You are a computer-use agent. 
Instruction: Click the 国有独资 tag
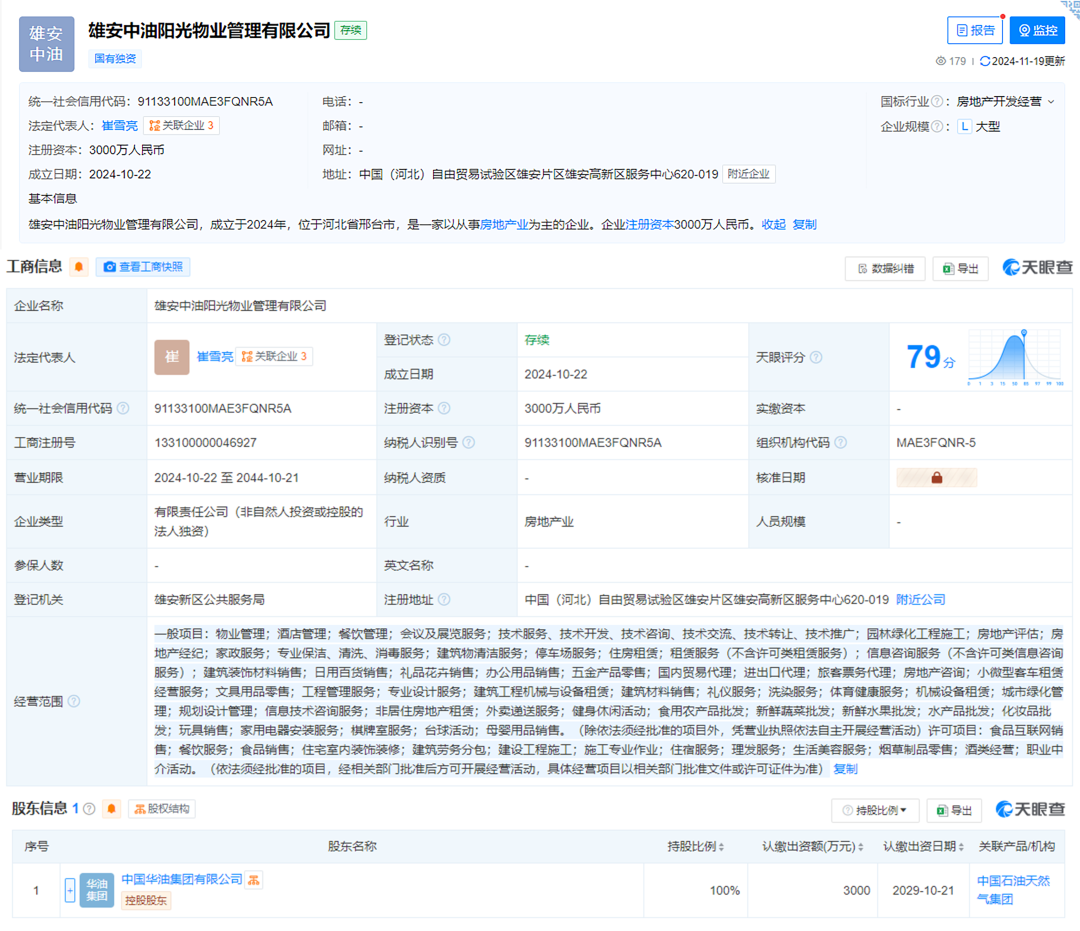tap(115, 59)
